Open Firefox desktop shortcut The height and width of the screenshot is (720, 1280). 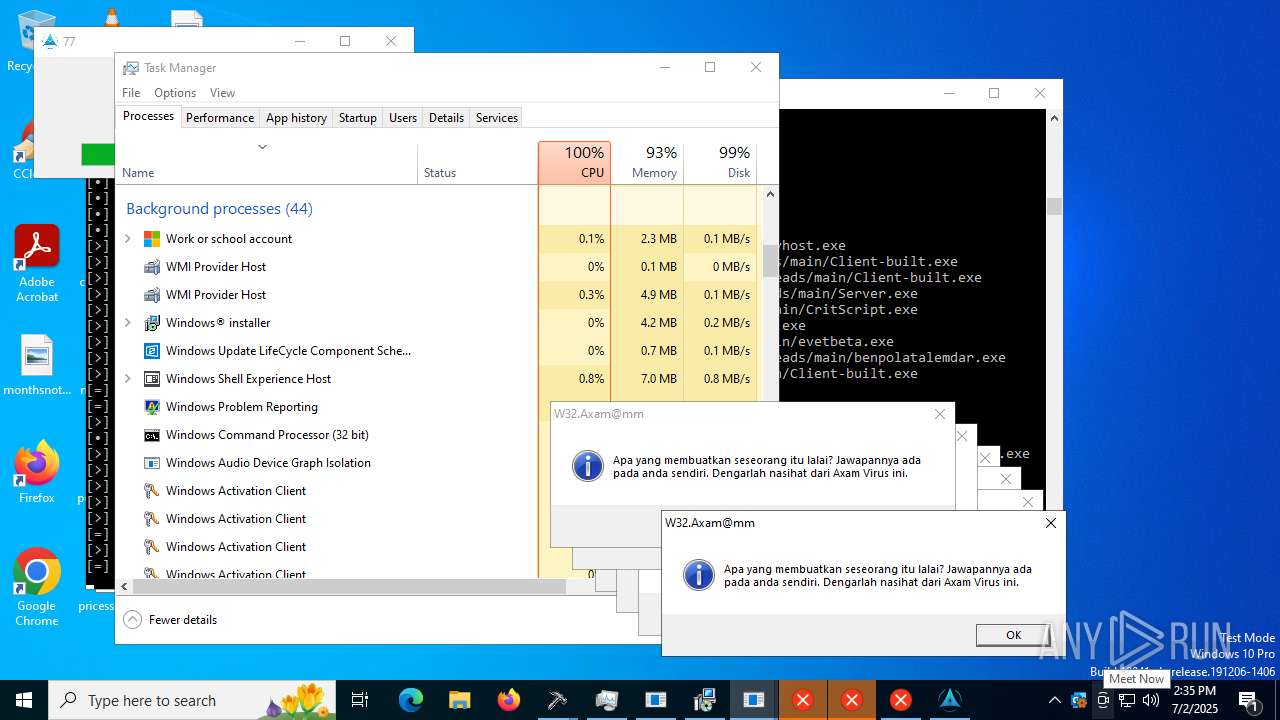(x=37, y=472)
